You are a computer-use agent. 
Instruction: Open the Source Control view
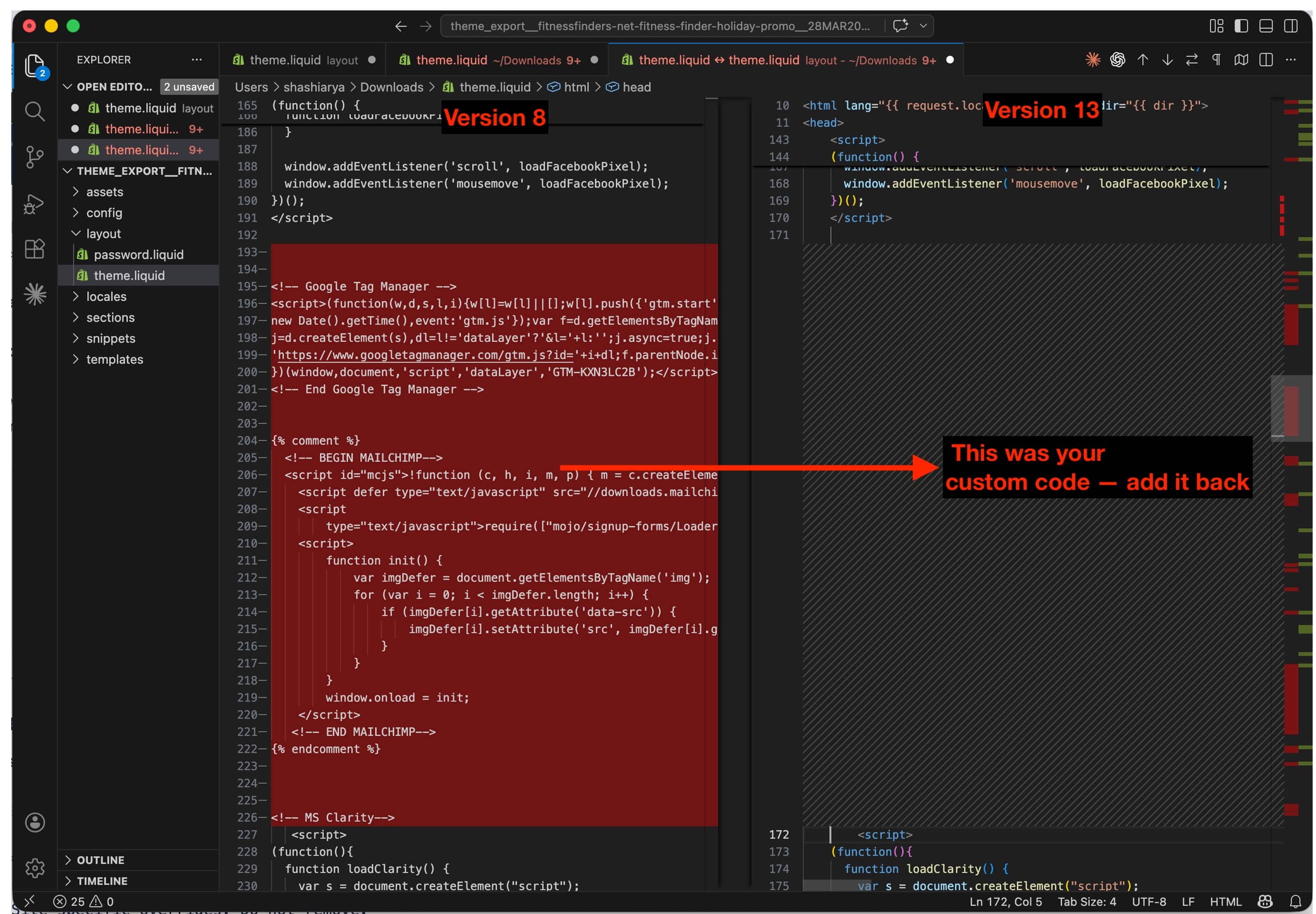pos(34,156)
